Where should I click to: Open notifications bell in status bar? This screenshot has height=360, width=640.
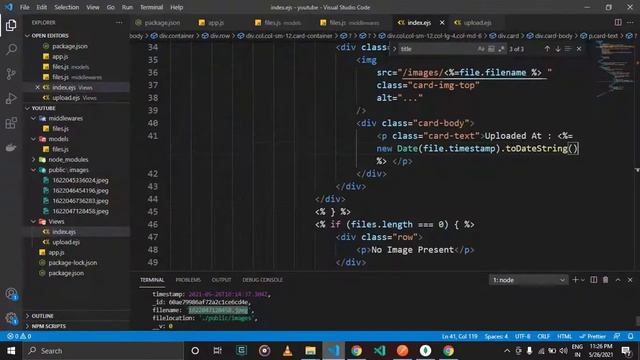631,336
